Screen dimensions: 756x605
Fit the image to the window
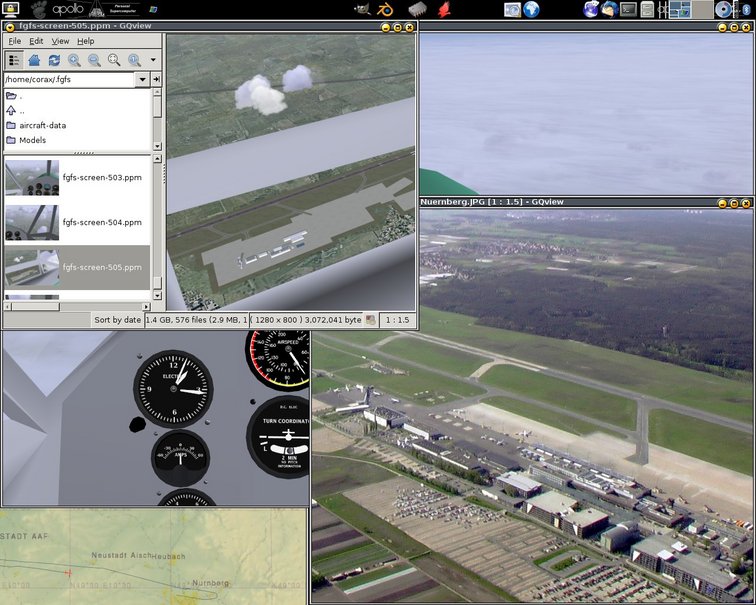(x=114, y=60)
